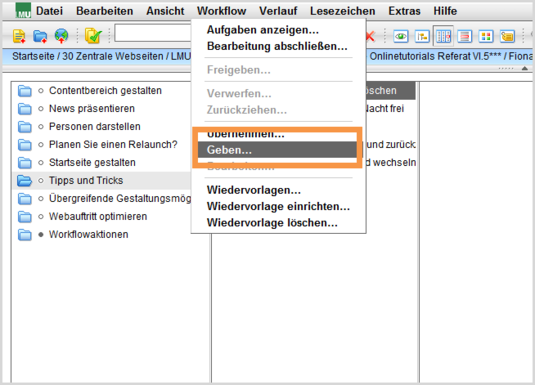Collapse panel with the small up arrow
Image resolution: width=535 pixels, height=385 pixels.
(525, 68)
